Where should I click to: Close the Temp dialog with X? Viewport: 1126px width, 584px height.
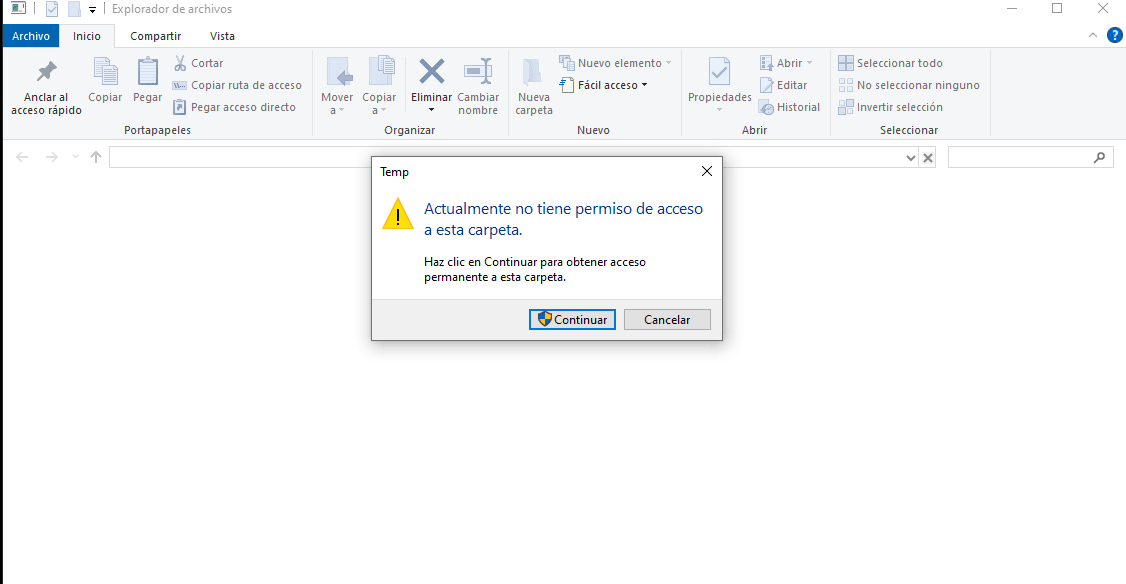pos(707,171)
